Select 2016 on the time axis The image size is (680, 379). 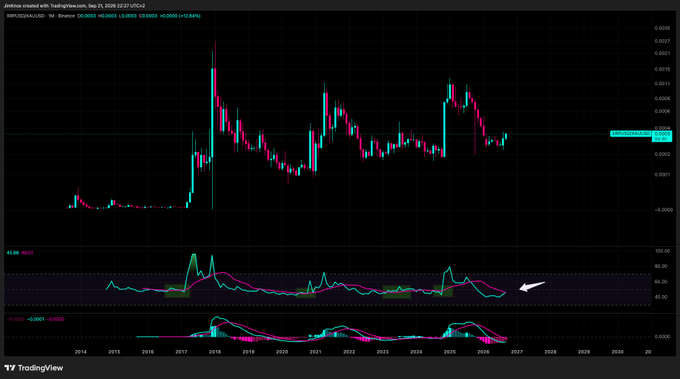[148, 352]
